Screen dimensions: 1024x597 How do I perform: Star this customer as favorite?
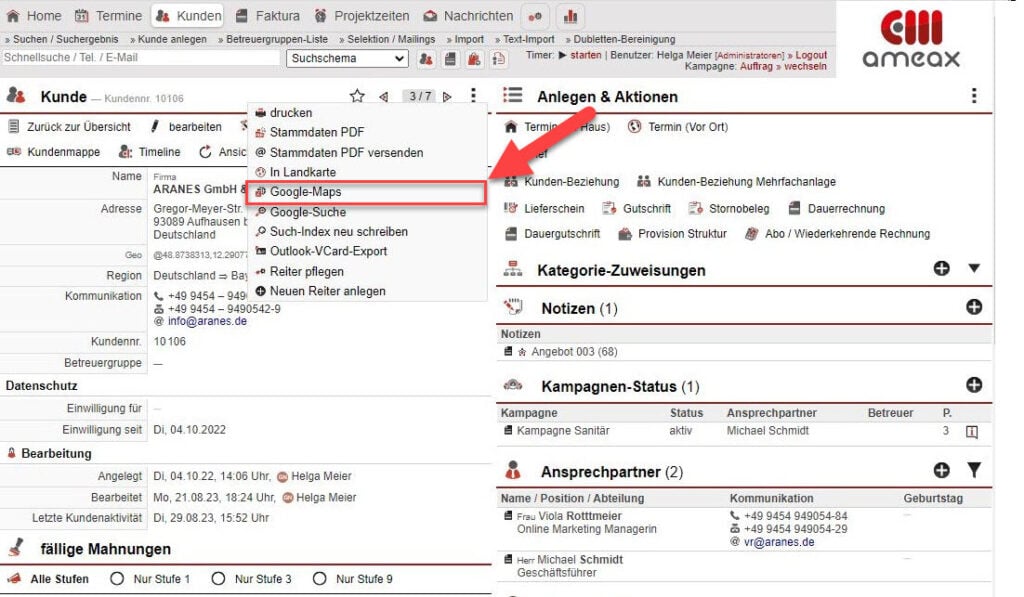(358, 95)
